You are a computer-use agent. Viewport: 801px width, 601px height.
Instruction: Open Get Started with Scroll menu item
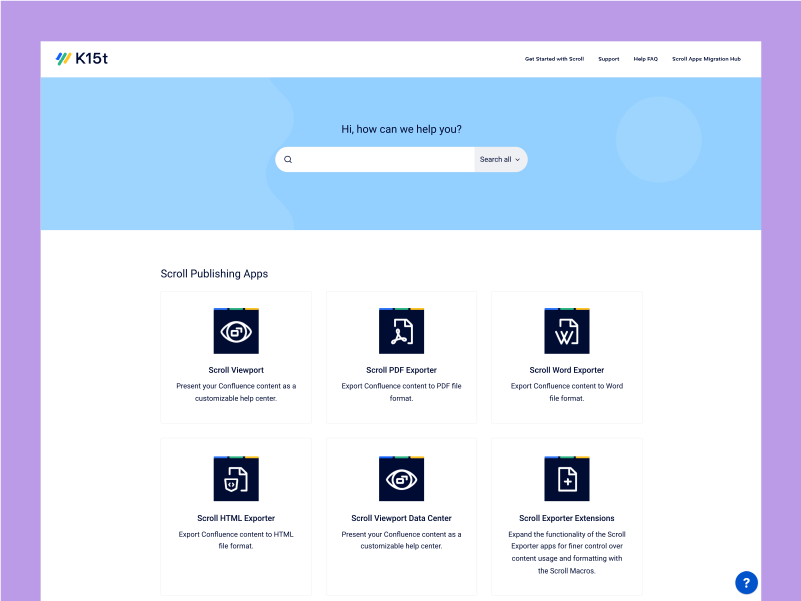tap(554, 59)
